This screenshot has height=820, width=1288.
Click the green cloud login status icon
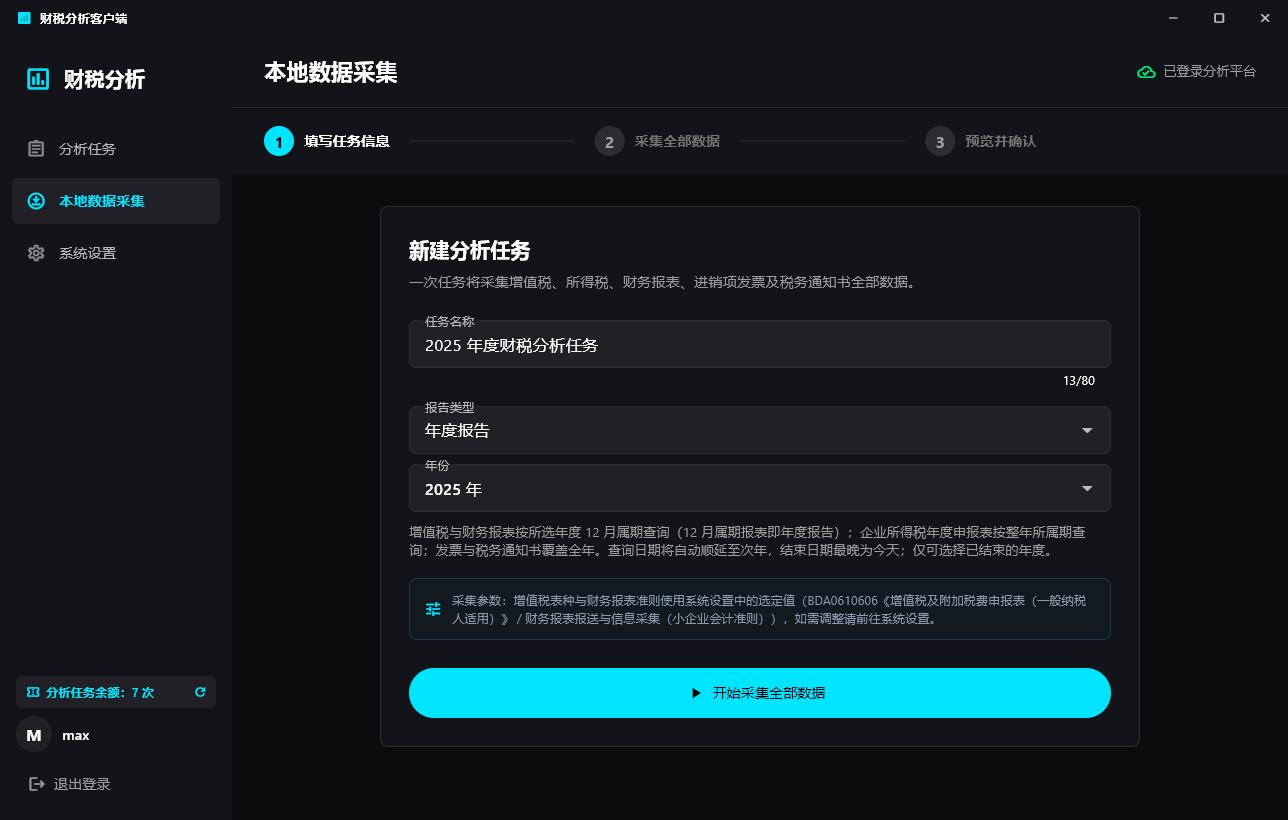(1146, 72)
